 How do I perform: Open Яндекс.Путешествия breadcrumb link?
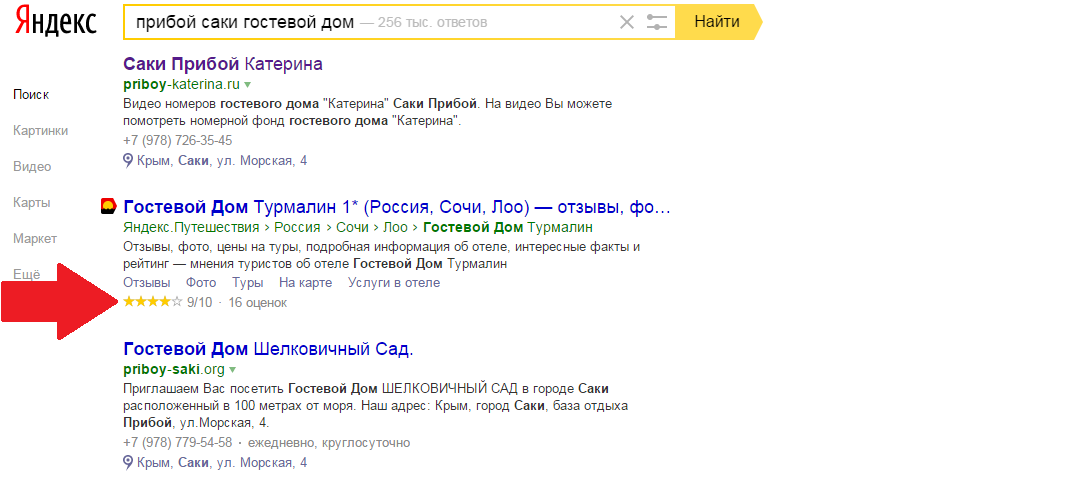pos(191,228)
